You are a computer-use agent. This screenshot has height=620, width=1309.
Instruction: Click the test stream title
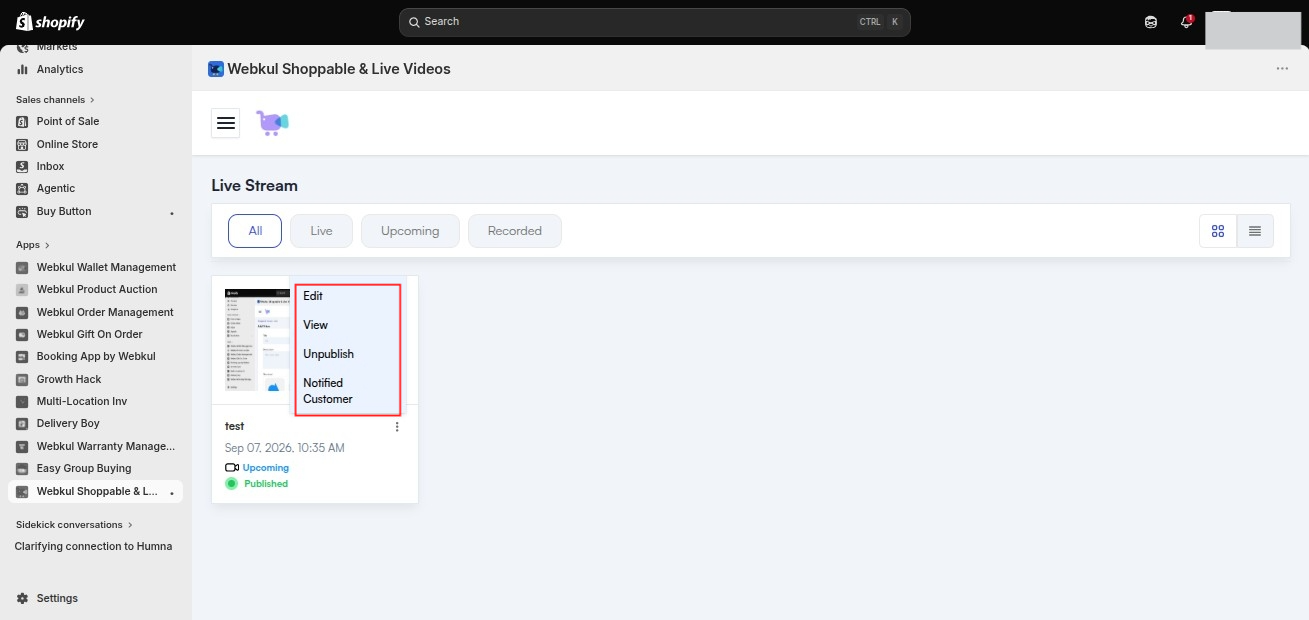[x=235, y=426]
